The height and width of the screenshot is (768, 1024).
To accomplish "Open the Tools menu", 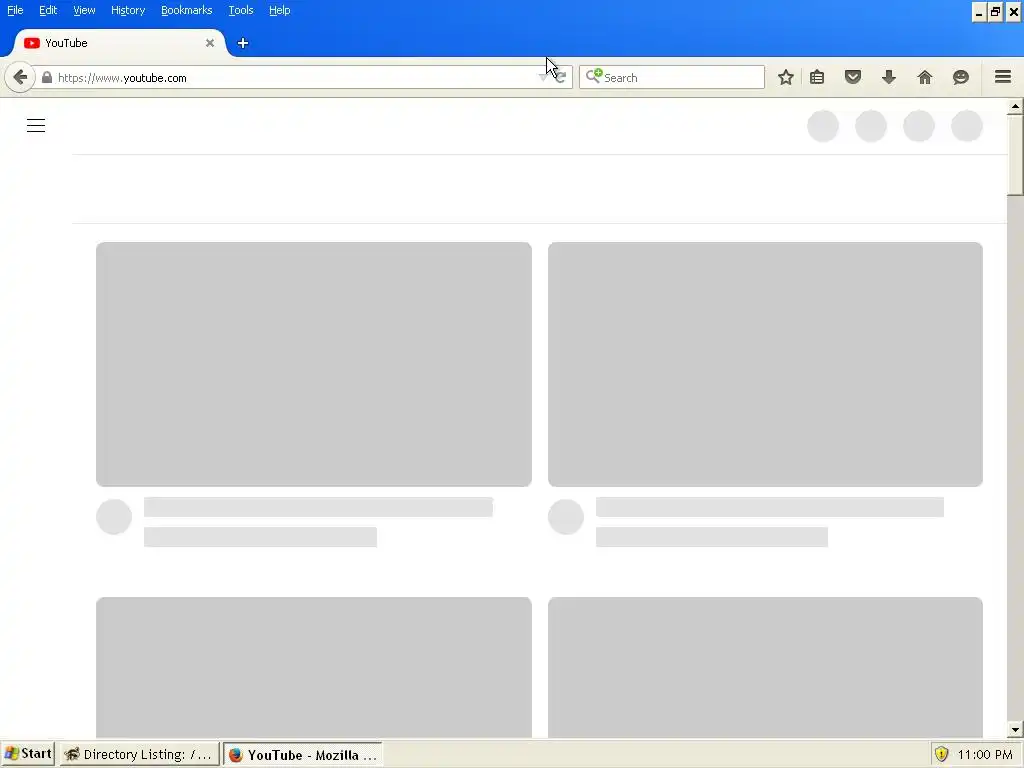I will point(241,10).
